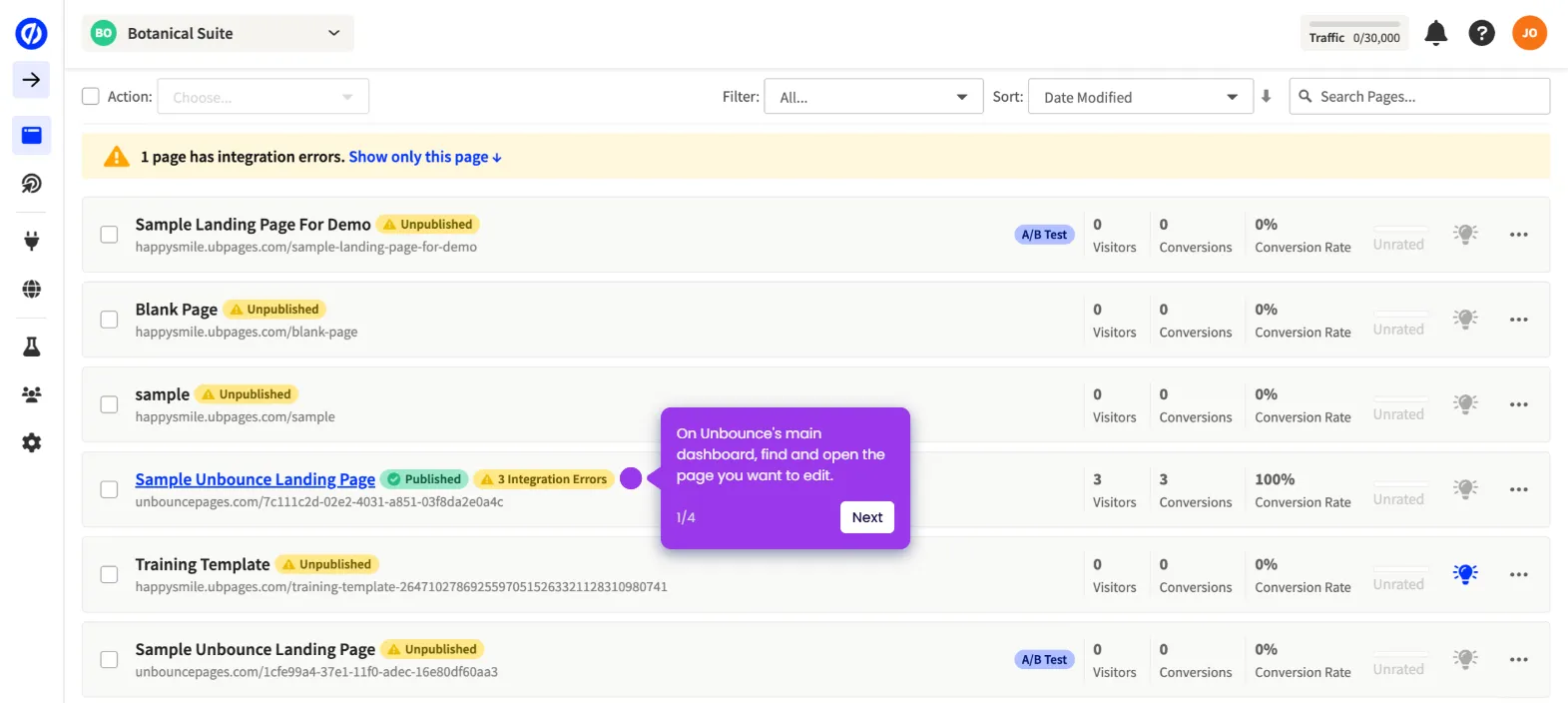Click 3 Integration Errors badge

click(544, 479)
